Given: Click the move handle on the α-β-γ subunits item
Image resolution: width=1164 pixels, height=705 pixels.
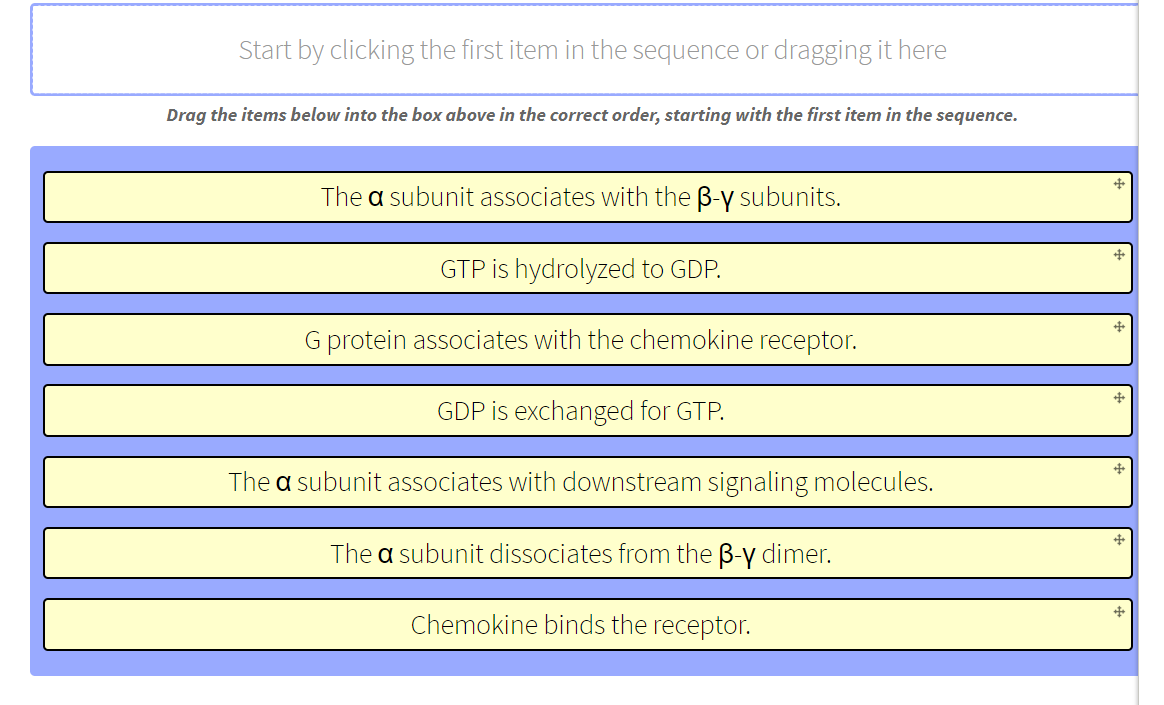Looking at the screenshot, I should pyautogui.click(x=1118, y=183).
